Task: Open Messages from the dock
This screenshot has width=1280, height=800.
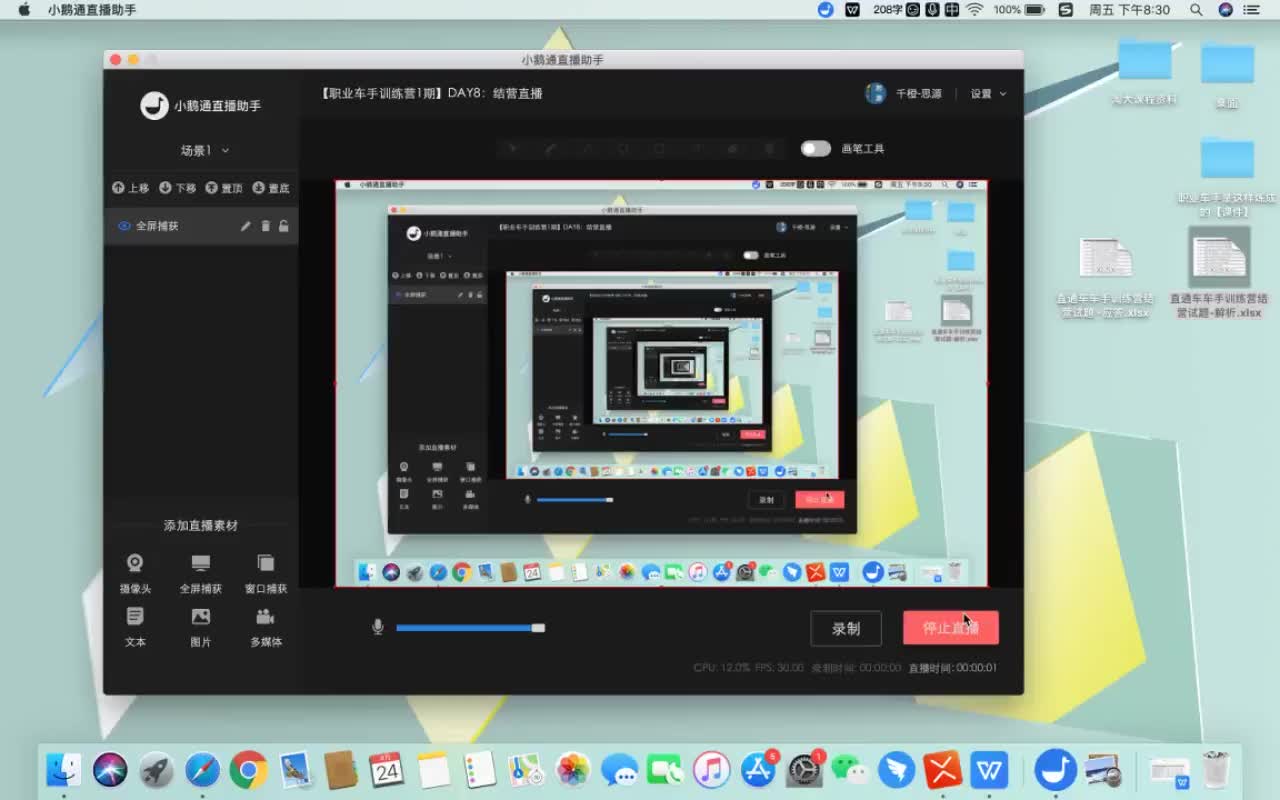Action: click(620, 770)
